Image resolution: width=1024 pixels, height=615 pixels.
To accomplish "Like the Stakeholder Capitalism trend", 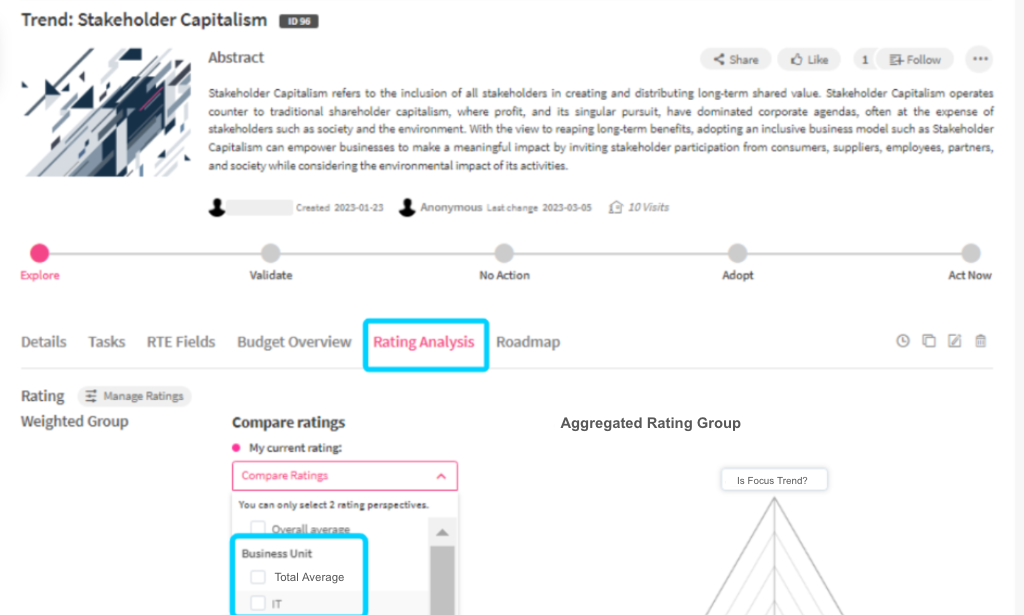I will click(809, 60).
